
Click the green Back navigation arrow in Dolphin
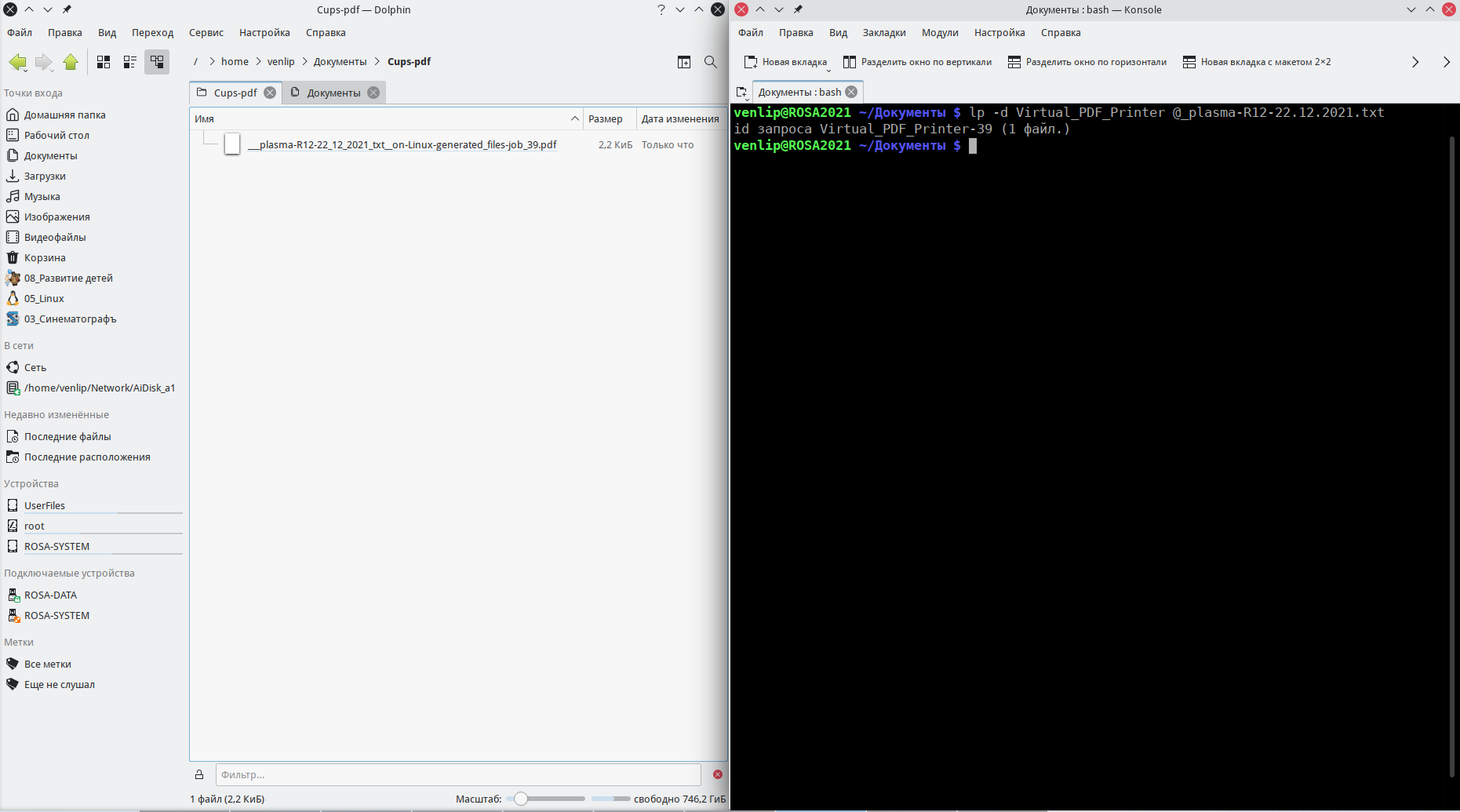click(17, 62)
